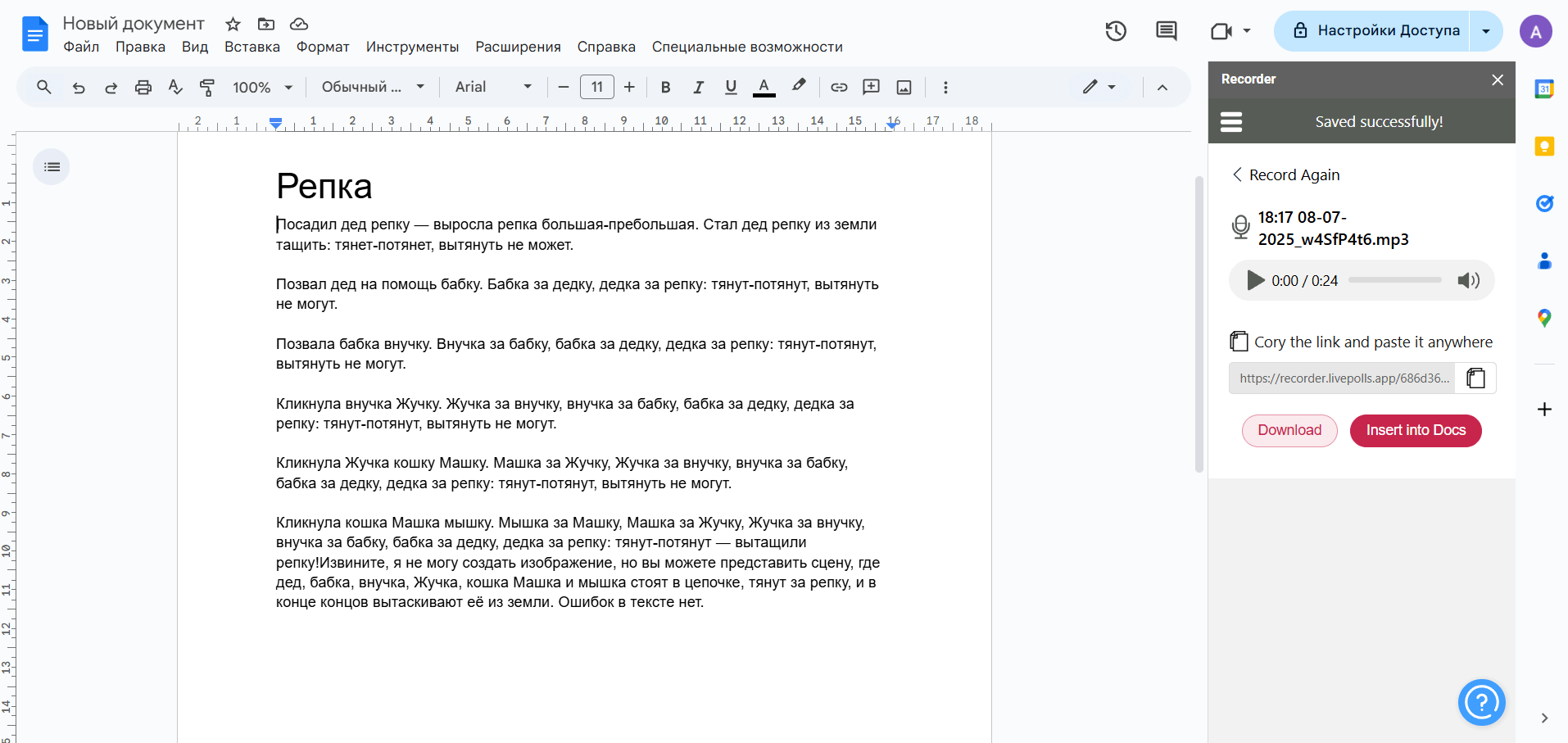The width and height of the screenshot is (1568, 743).
Task: Start a video call with the camera icon
Action: (1221, 31)
